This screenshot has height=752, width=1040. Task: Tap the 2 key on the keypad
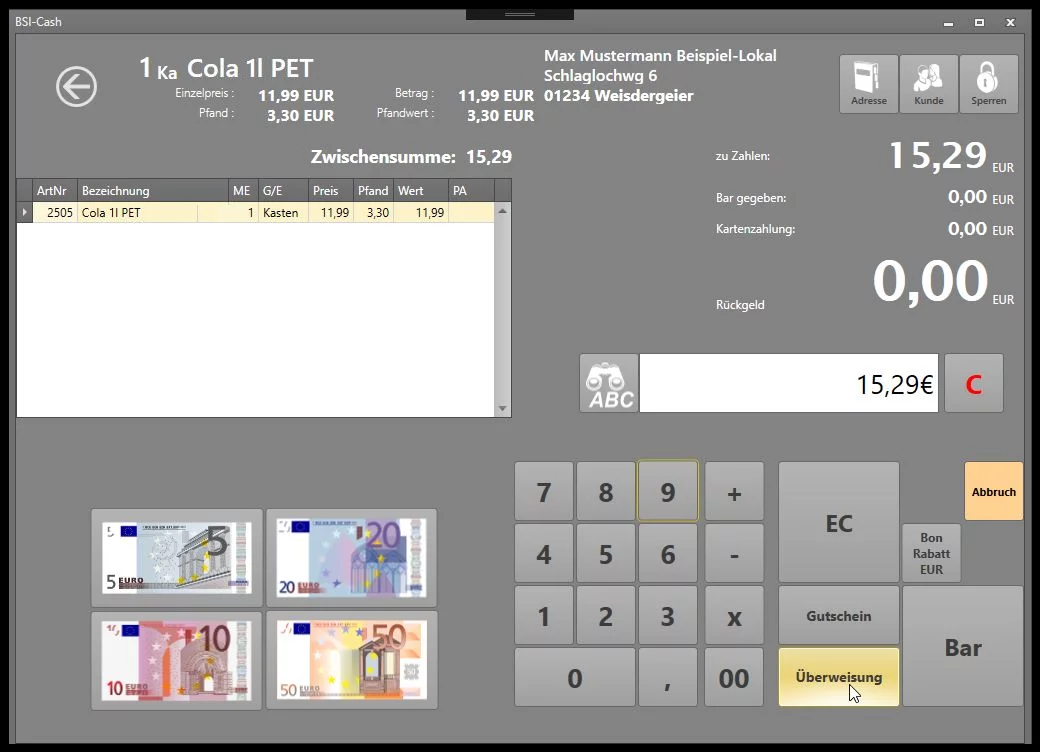pos(606,615)
